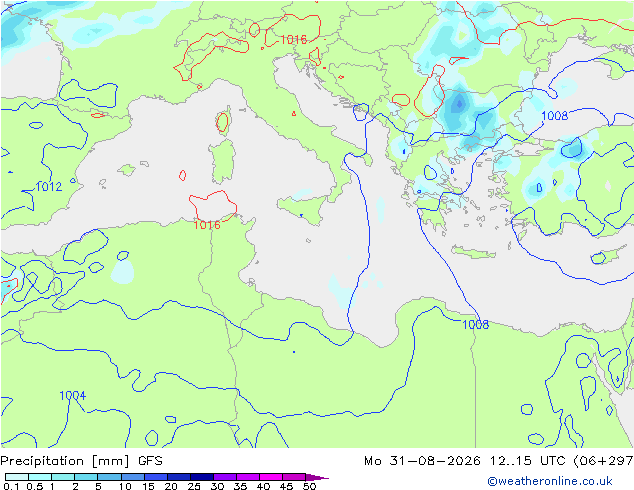Click the 1004 isobar label over Algeria

pos(73,395)
